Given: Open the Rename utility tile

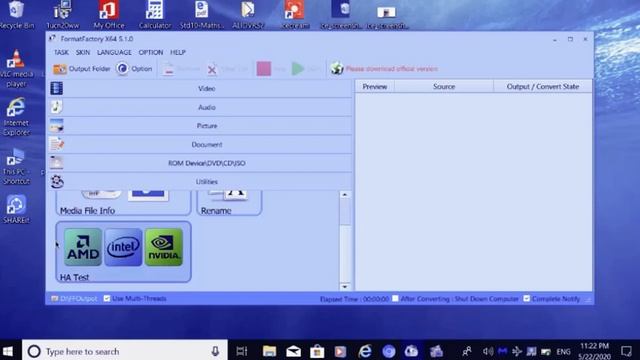Looking at the screenshot, I should (x=229, y=203).
